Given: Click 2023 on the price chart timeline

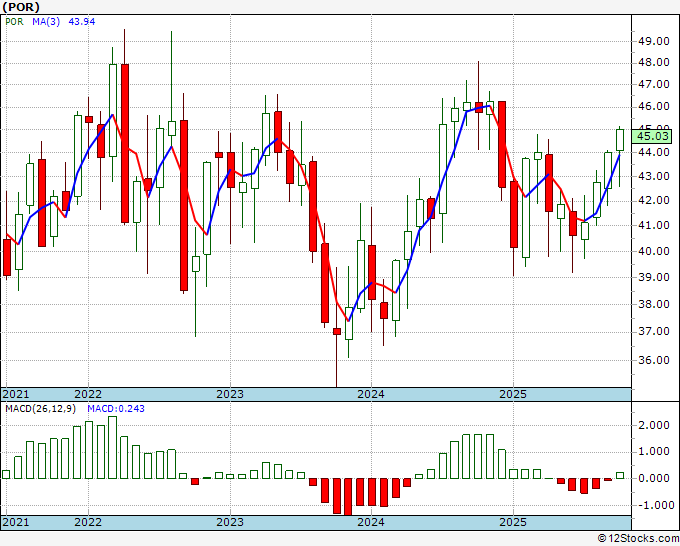Looking at the screenshot, I should [x=230, y=394].
